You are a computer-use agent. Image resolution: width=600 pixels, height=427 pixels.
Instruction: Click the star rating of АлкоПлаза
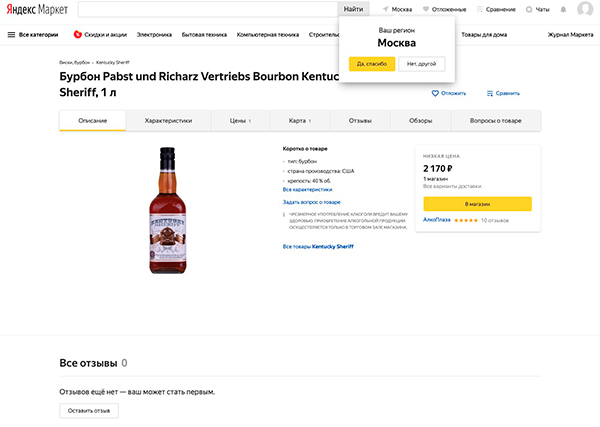coord(466,220)
